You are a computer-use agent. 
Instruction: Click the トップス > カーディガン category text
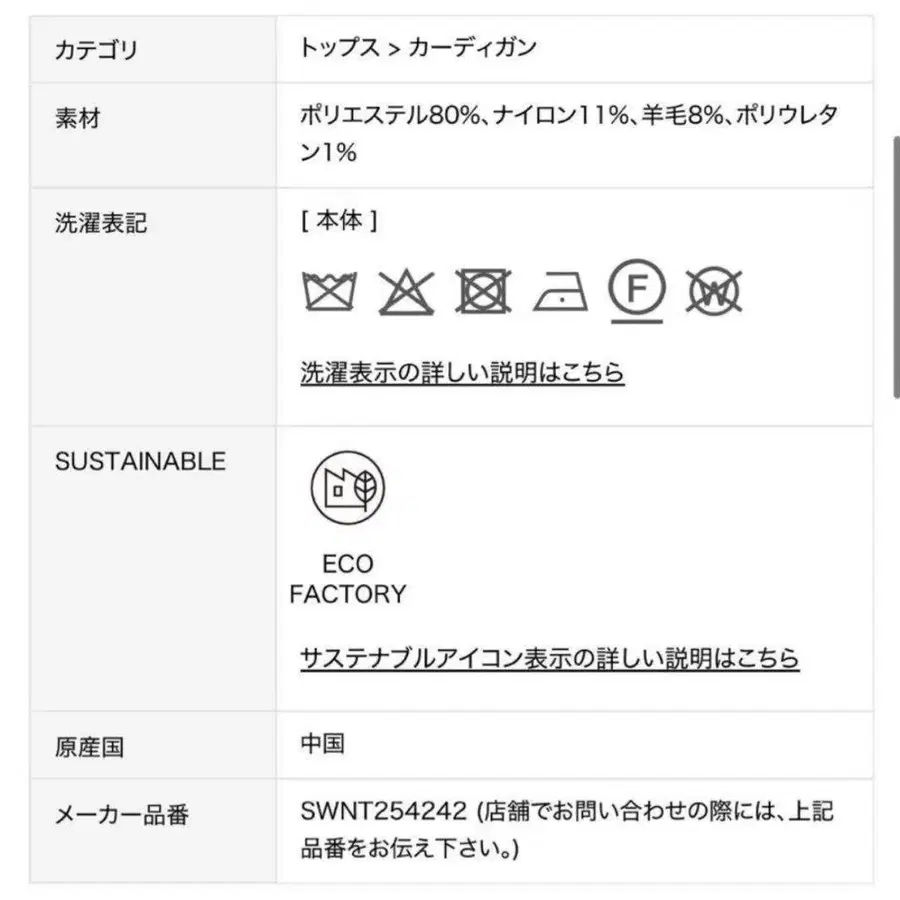418,47
